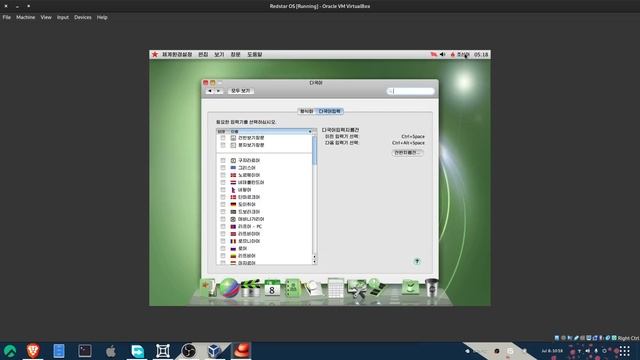Click the Ctrl+Space shortcut text
The height and width of the screenshot is (360, 640).
(413, 136)
